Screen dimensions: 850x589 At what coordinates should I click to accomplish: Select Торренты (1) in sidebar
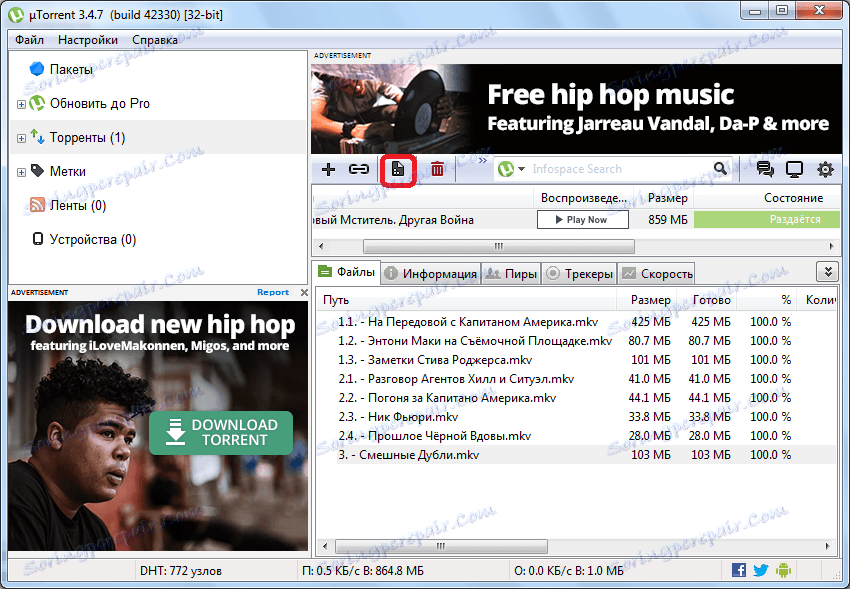pyautogui.click(x=87, y=138)
